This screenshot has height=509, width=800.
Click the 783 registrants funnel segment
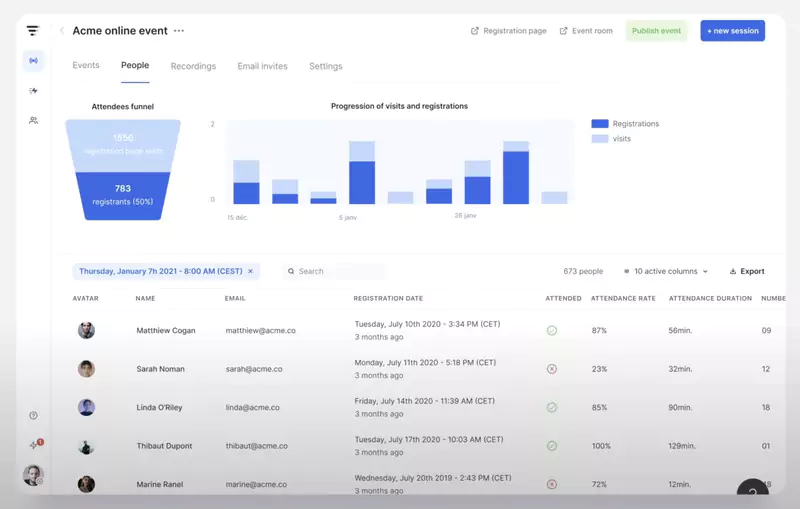(x=122, y=196)
